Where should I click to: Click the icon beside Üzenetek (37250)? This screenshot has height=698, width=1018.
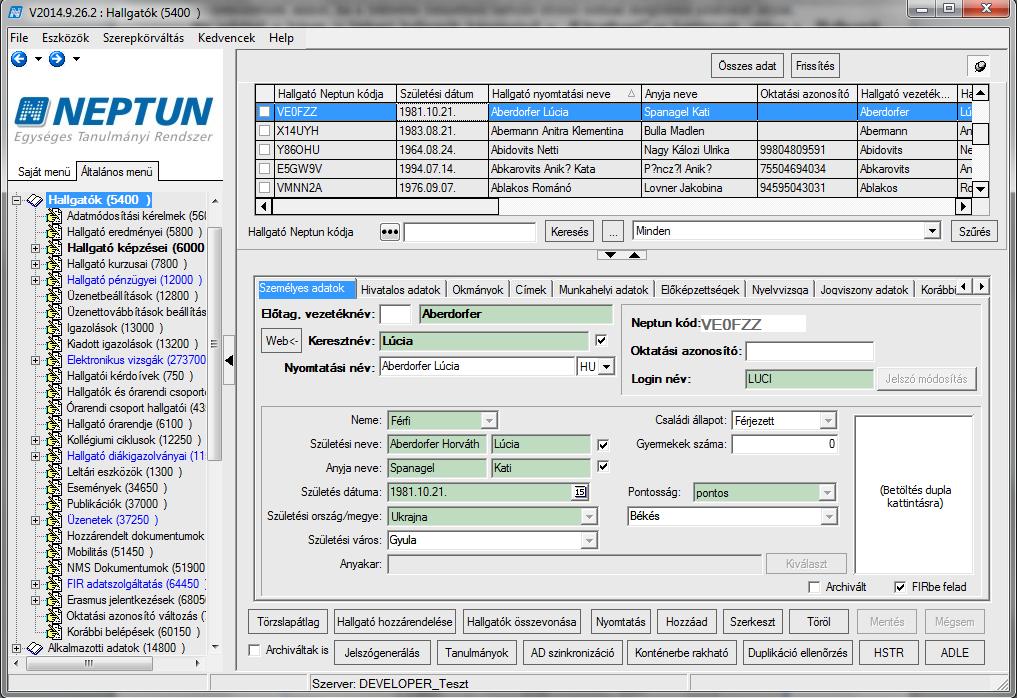[x=54, y=520]
